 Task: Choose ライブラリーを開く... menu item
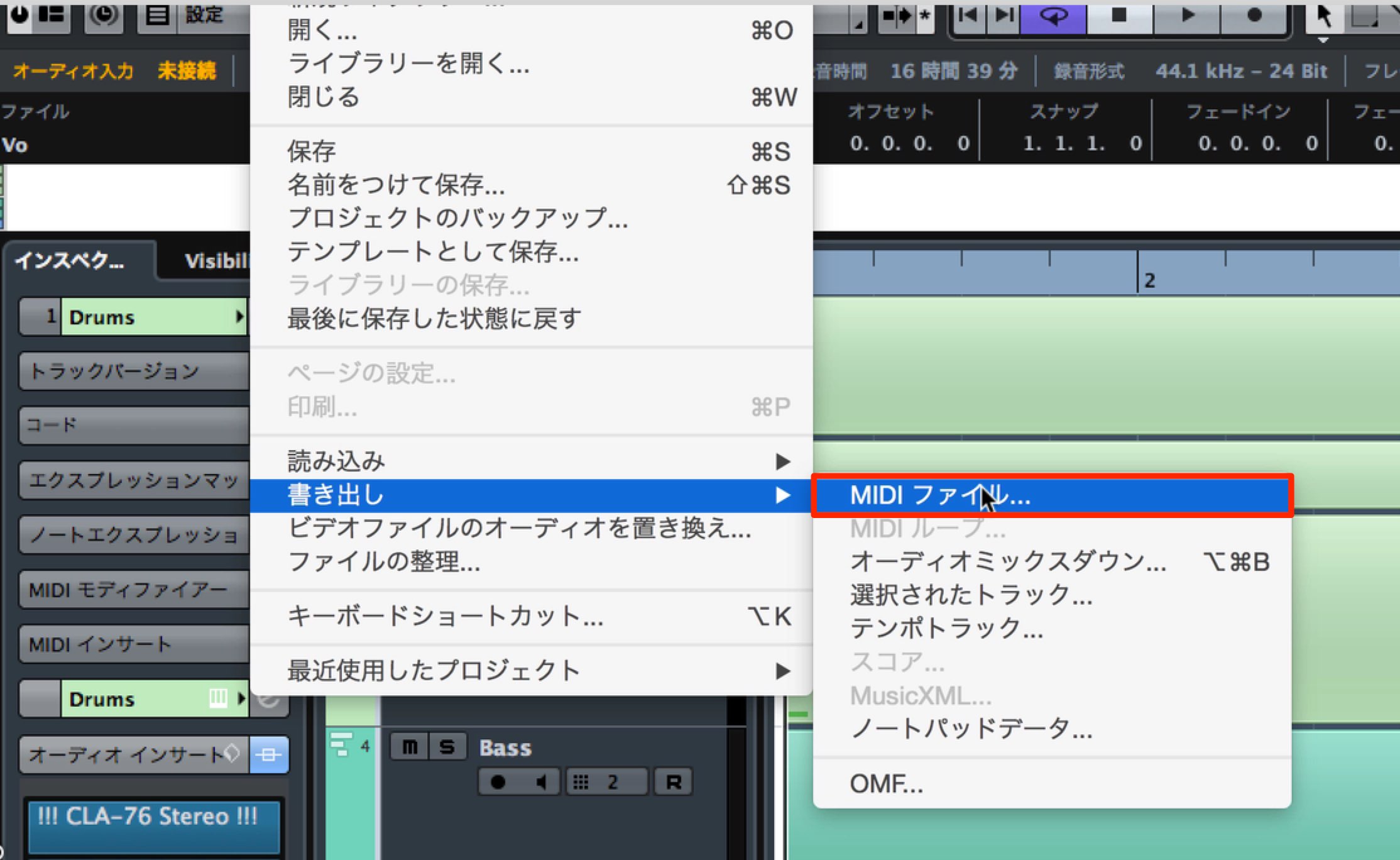[532, 63]
